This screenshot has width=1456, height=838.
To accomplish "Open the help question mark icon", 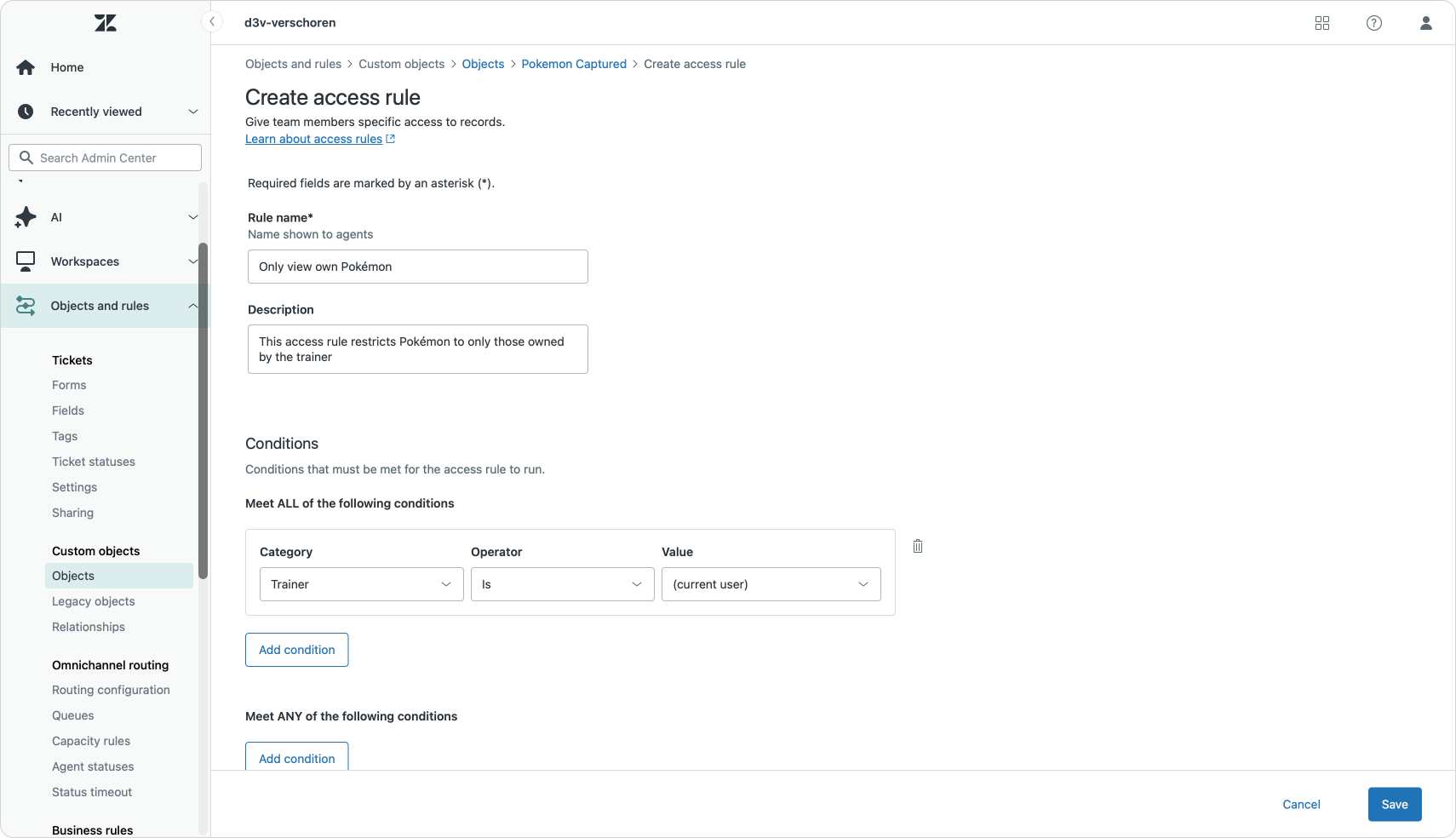I will tap(1373, 23).
